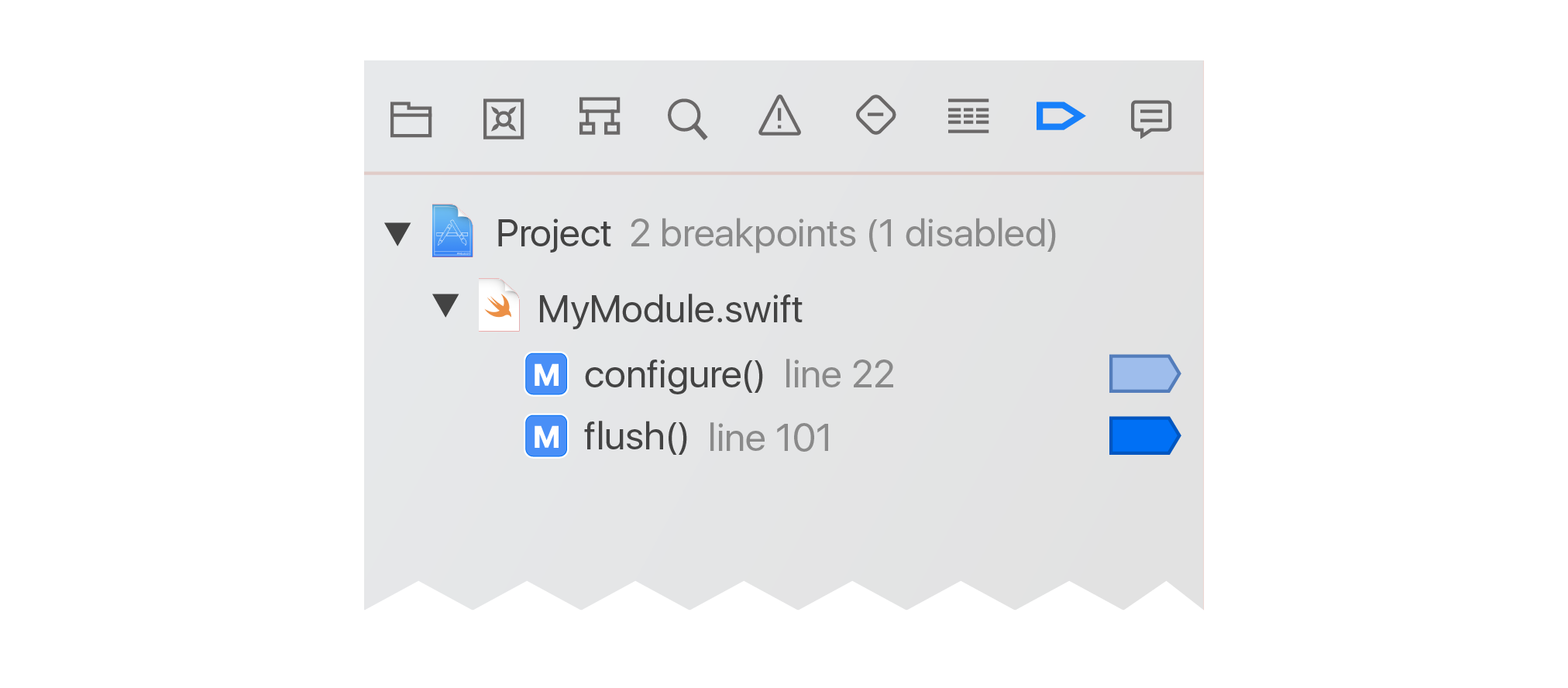
Task: Select the Project row label
Action: click(553, 233)
